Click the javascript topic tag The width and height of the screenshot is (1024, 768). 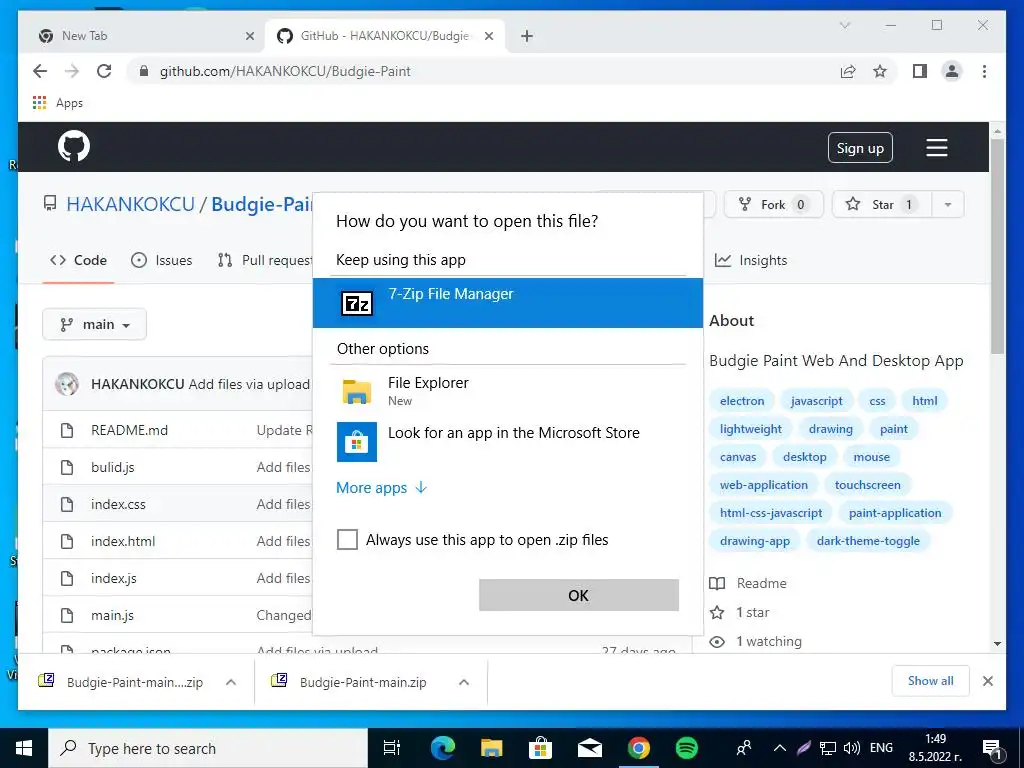[x=816, y=401]
